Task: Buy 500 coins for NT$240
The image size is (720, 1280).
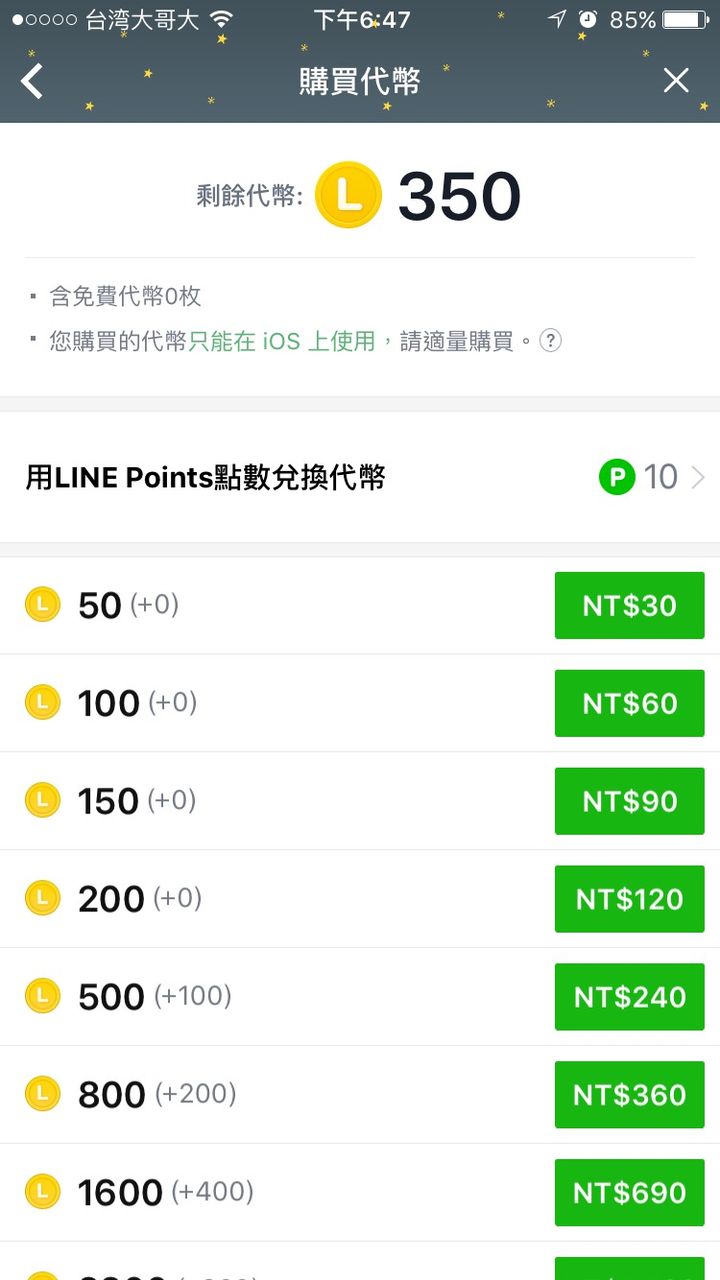Action: tap(629, 997)
